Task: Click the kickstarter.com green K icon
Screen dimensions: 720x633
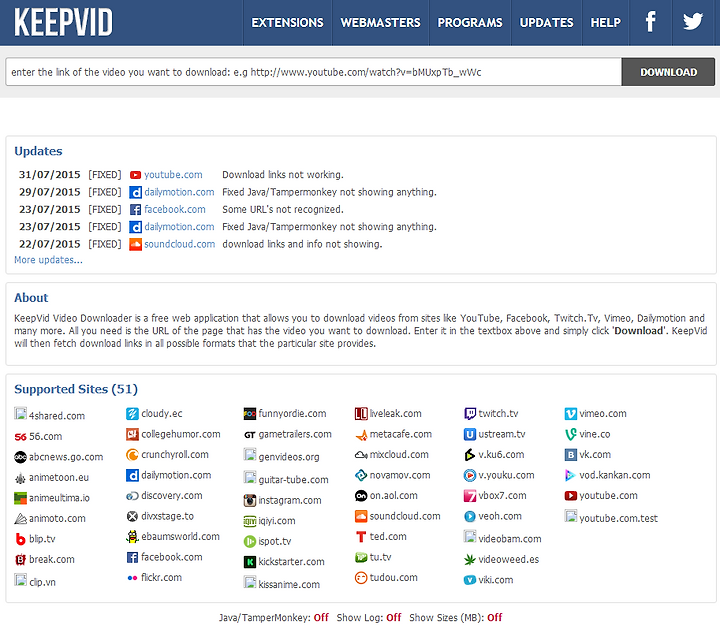Action: [x=249, y=562]
